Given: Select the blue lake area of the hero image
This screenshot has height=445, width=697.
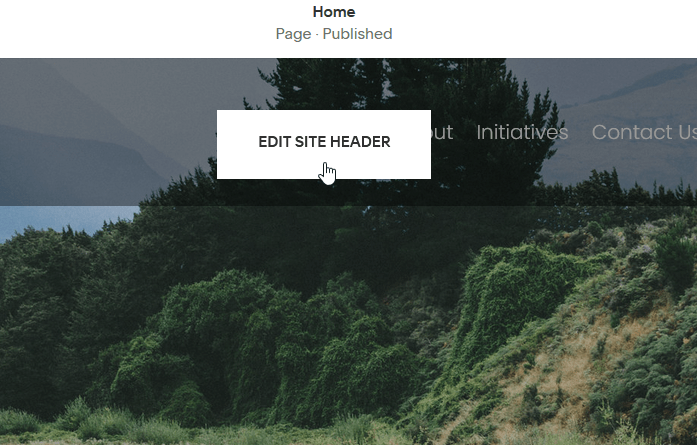Looking at the screenshot, I should [x=67, y=221].
